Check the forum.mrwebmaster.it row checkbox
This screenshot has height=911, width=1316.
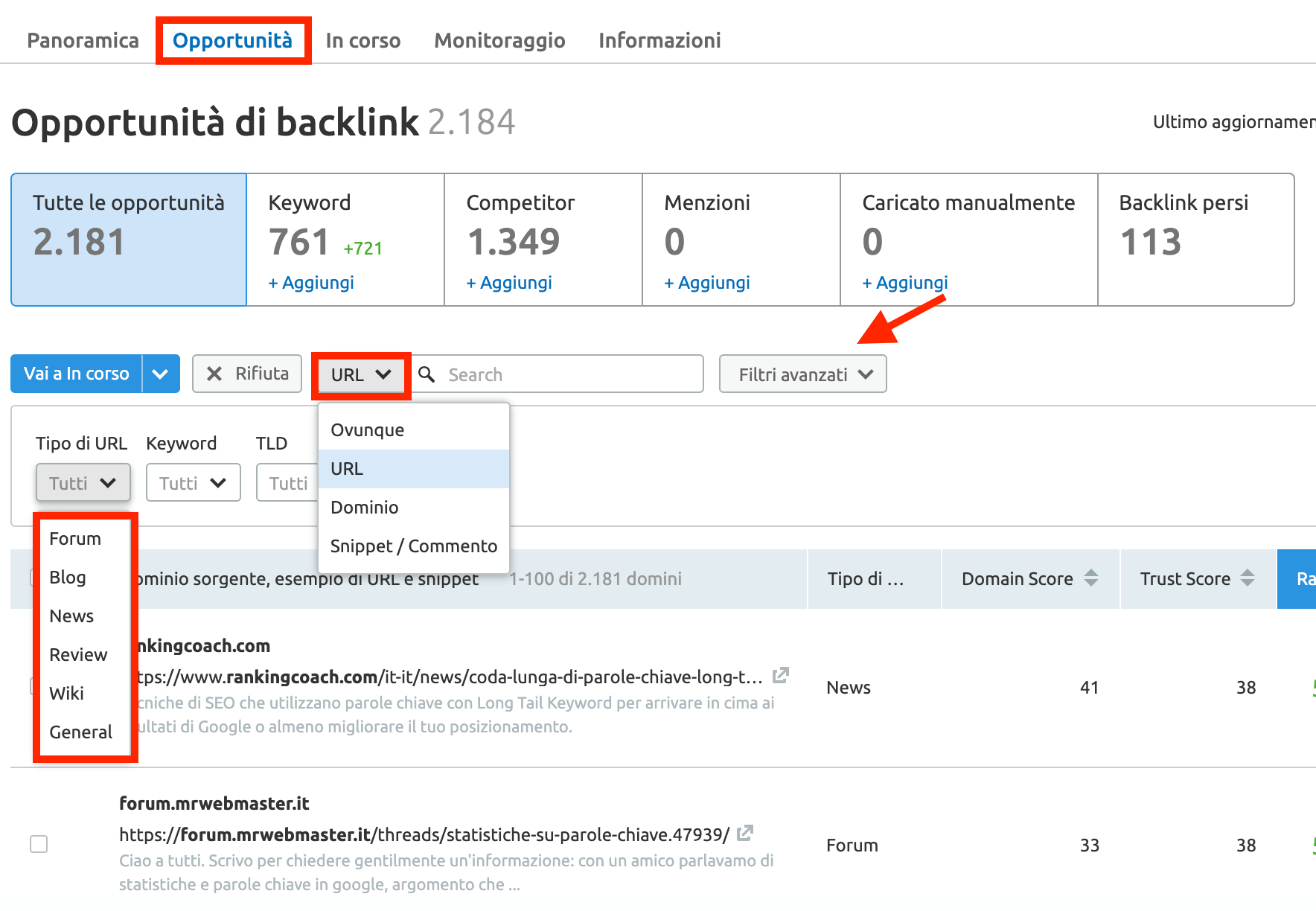point(38,844)
